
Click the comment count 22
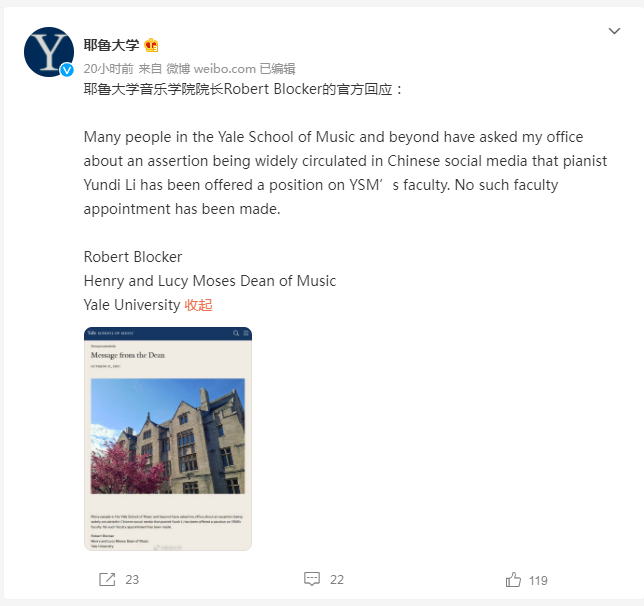tap(337, 580)
